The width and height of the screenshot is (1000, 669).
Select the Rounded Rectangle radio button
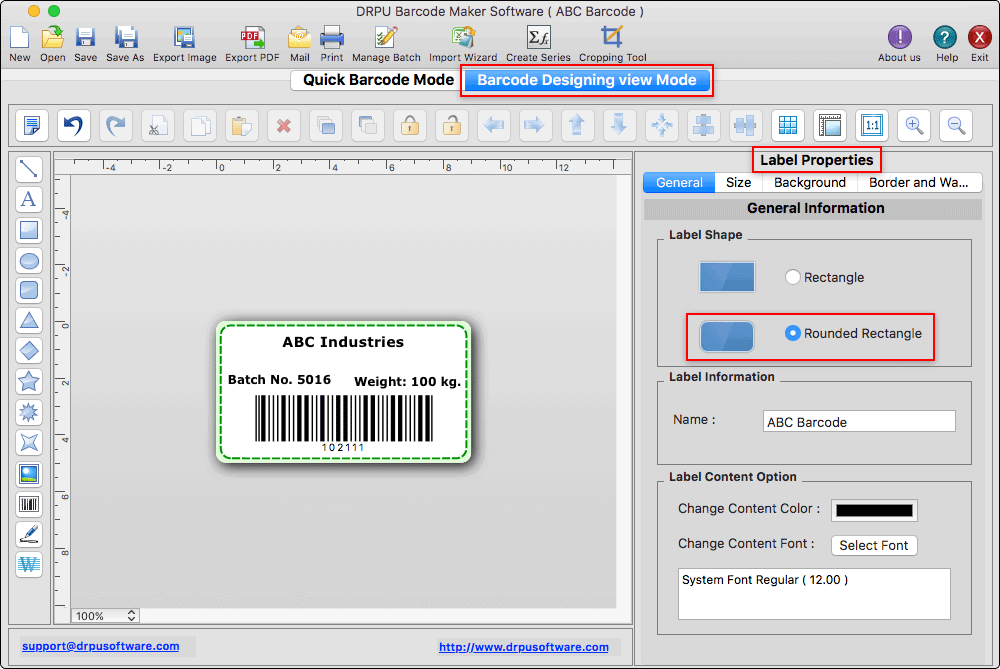(x=792, y=333)
